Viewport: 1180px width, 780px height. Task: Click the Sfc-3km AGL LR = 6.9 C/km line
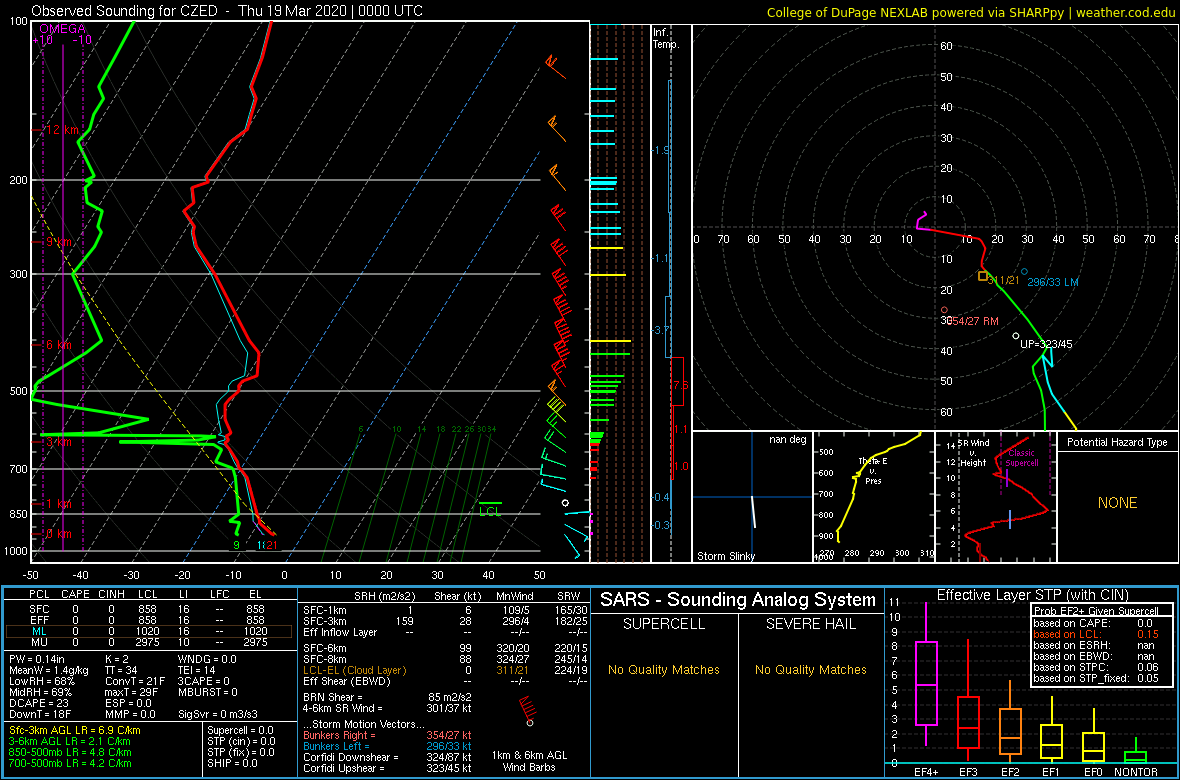click(x=75, y=730)
